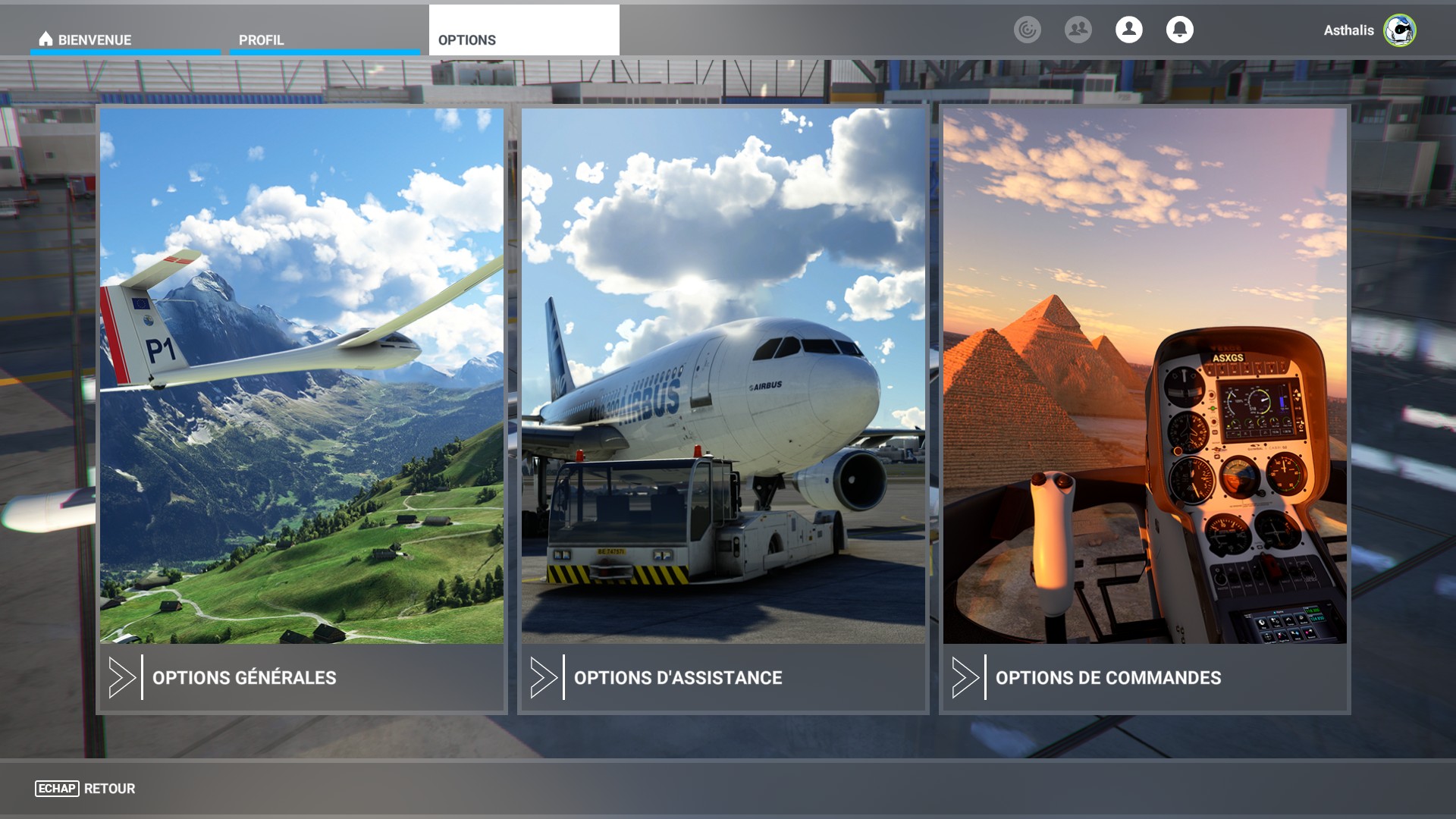
Task: Switch to the Profil tab
Action: click(x=261, y=40)
